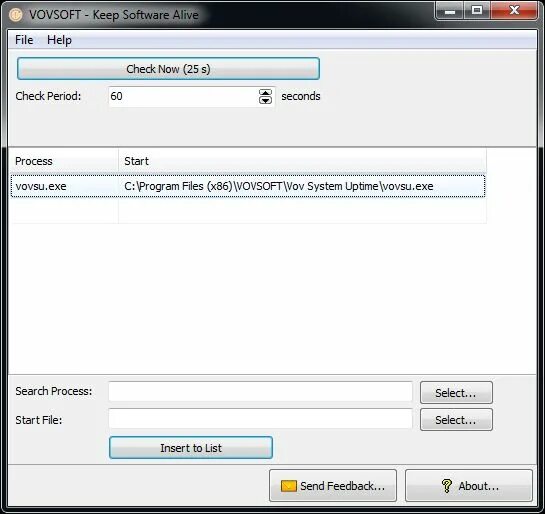Click the Start column header
The width and height of the screenshot is (545, 514).
302,161
